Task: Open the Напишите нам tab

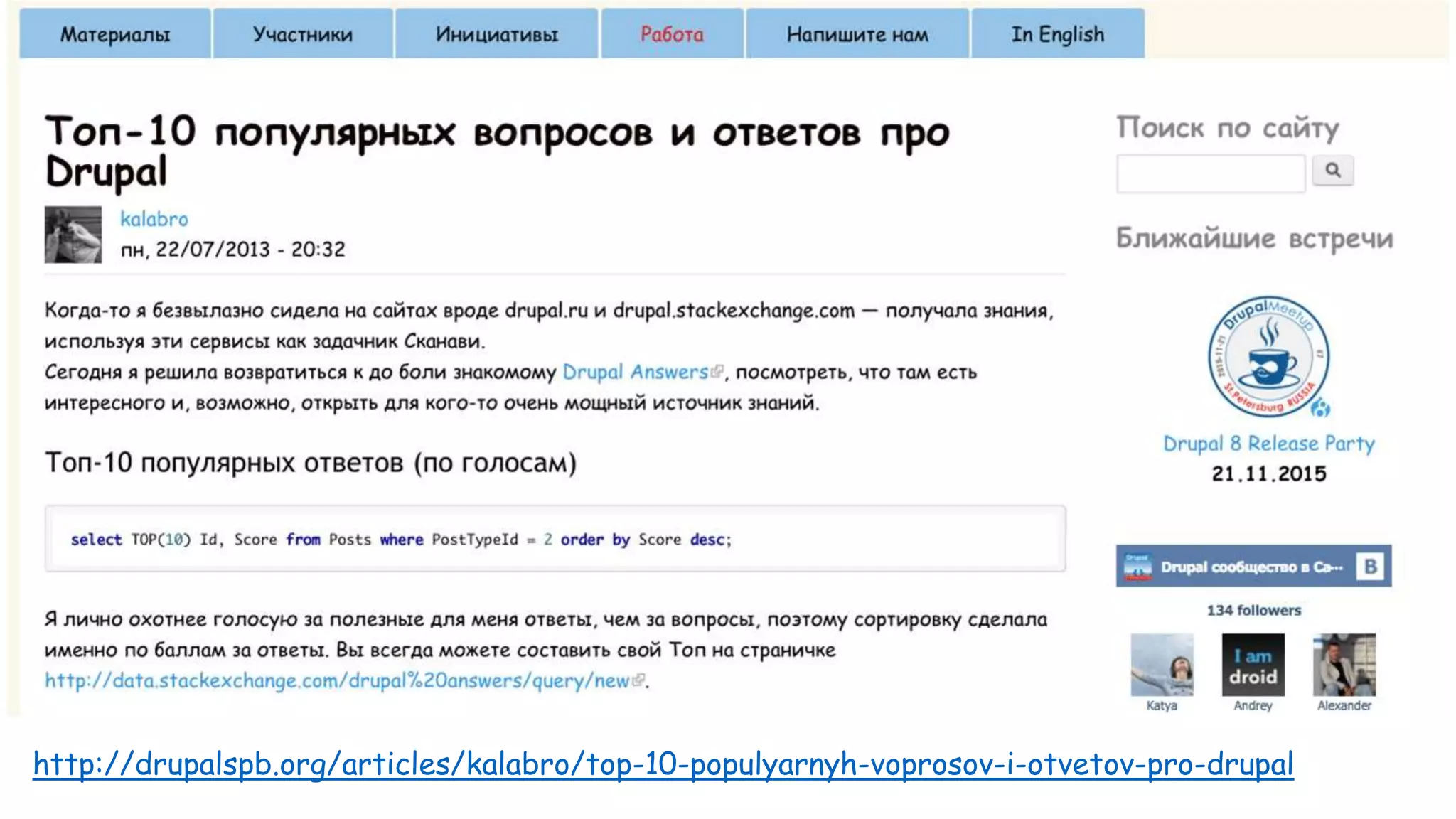Action: (x=857, y=34)
